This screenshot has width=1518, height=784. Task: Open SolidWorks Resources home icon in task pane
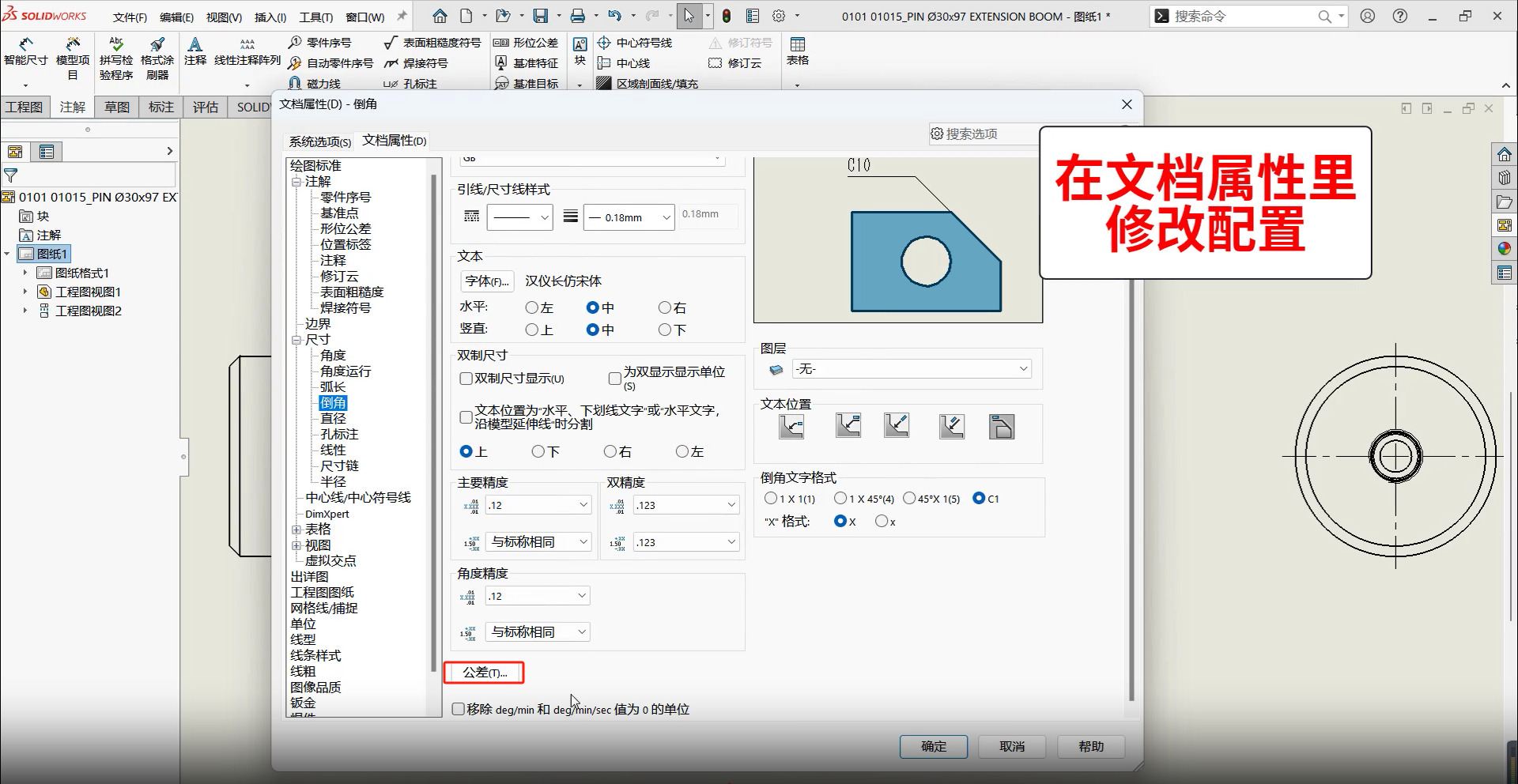(1504, 154)
